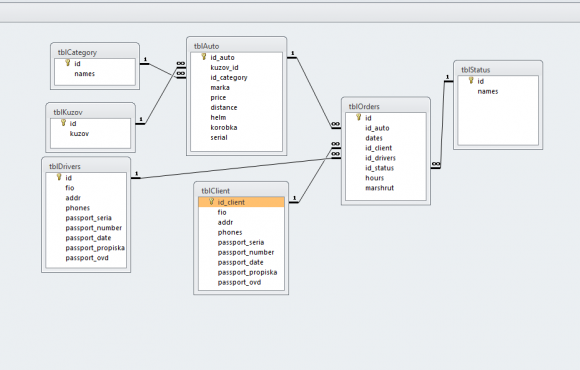The width and height of the screenshot is (580, 370).
Task: Select the tblClient table title bar
Action: click(241, 191)
